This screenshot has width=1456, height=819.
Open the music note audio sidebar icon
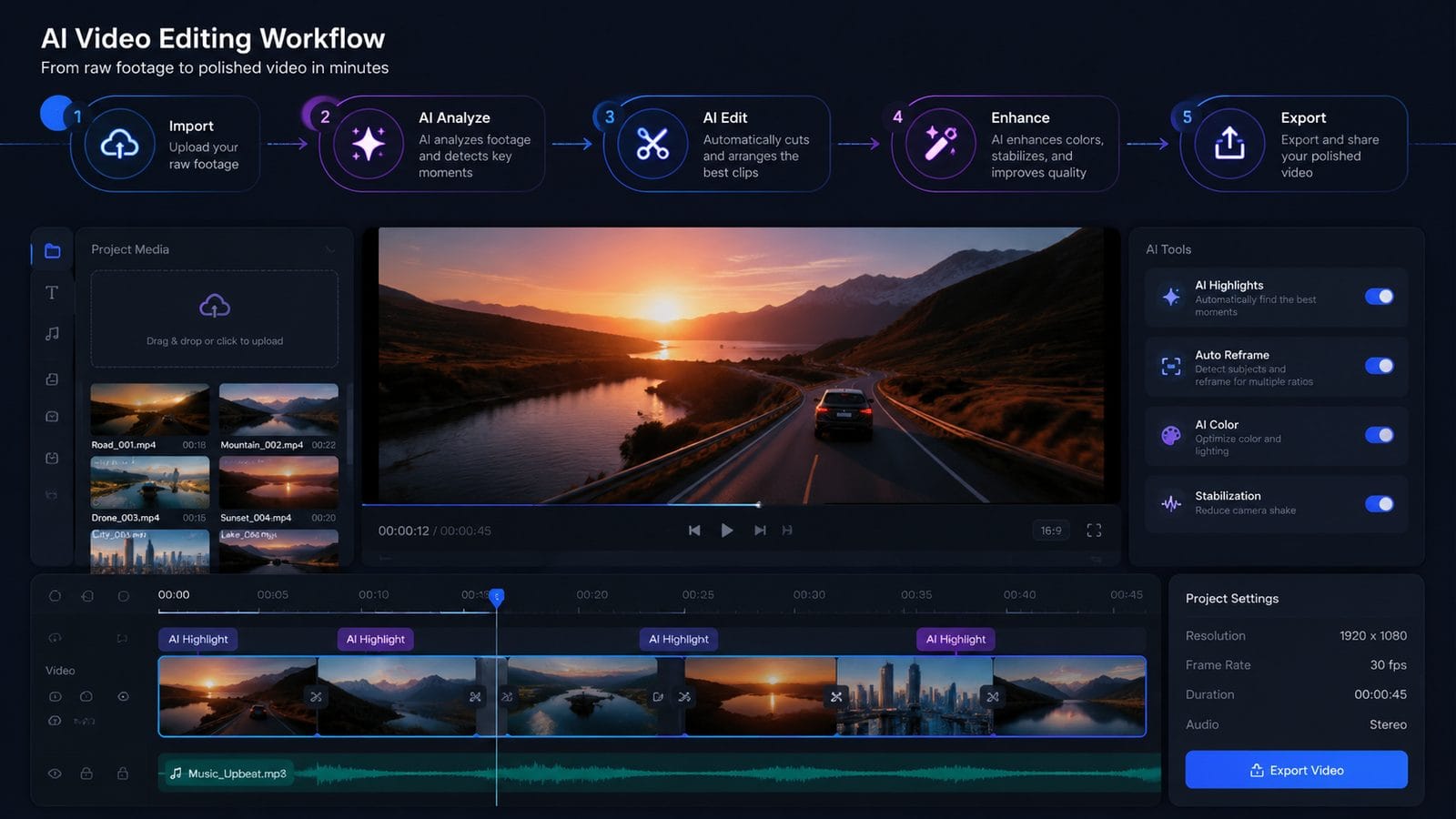[52, 334]
